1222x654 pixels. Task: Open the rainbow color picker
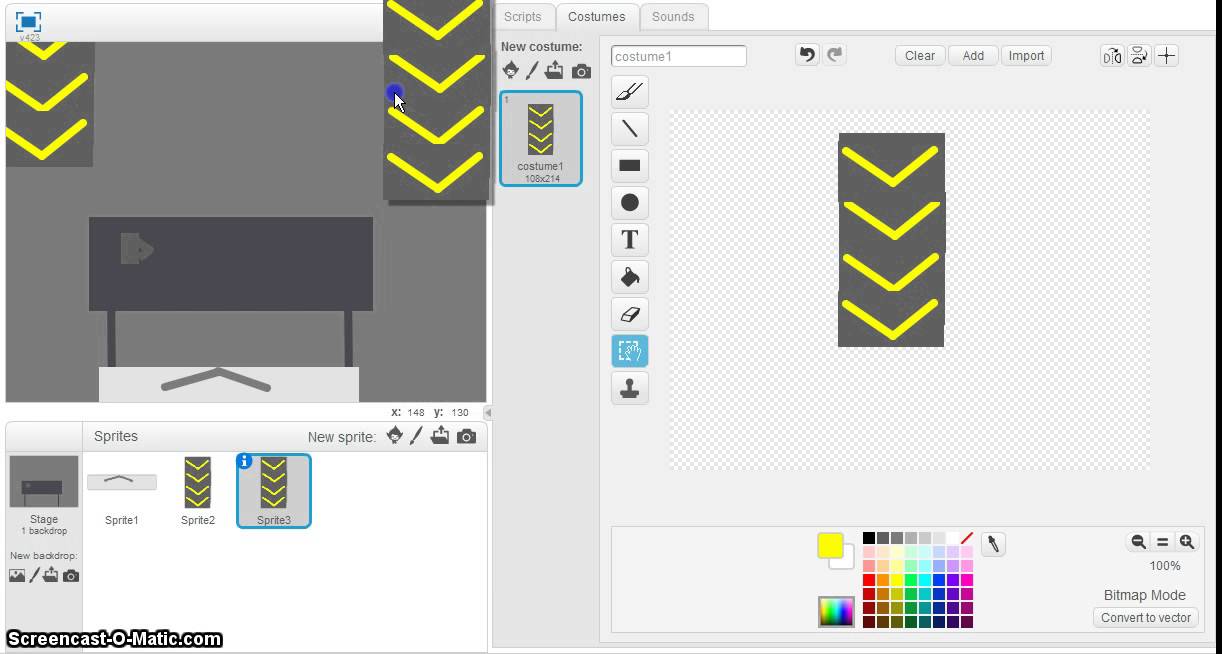(x=836, y=611)
